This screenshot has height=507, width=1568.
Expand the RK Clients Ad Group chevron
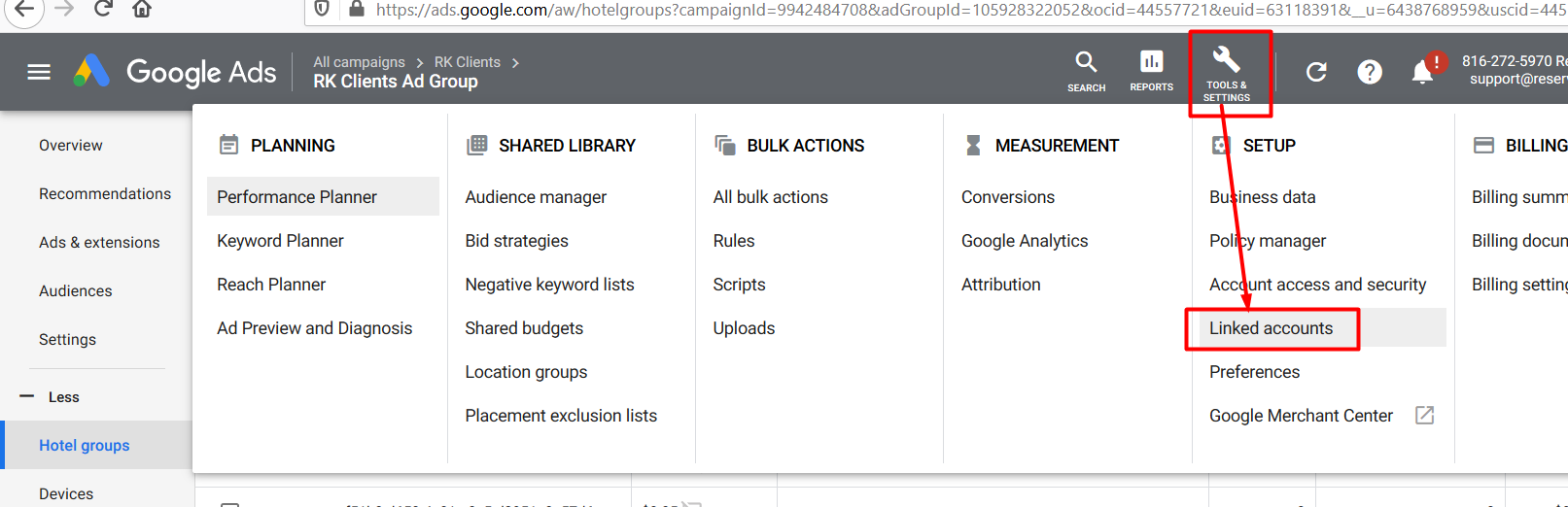pos(515,62)
